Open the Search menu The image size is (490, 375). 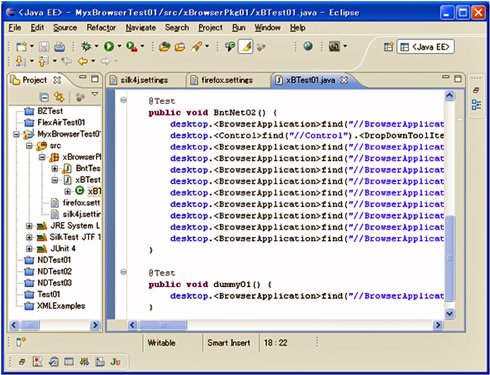tap(177, 28)
